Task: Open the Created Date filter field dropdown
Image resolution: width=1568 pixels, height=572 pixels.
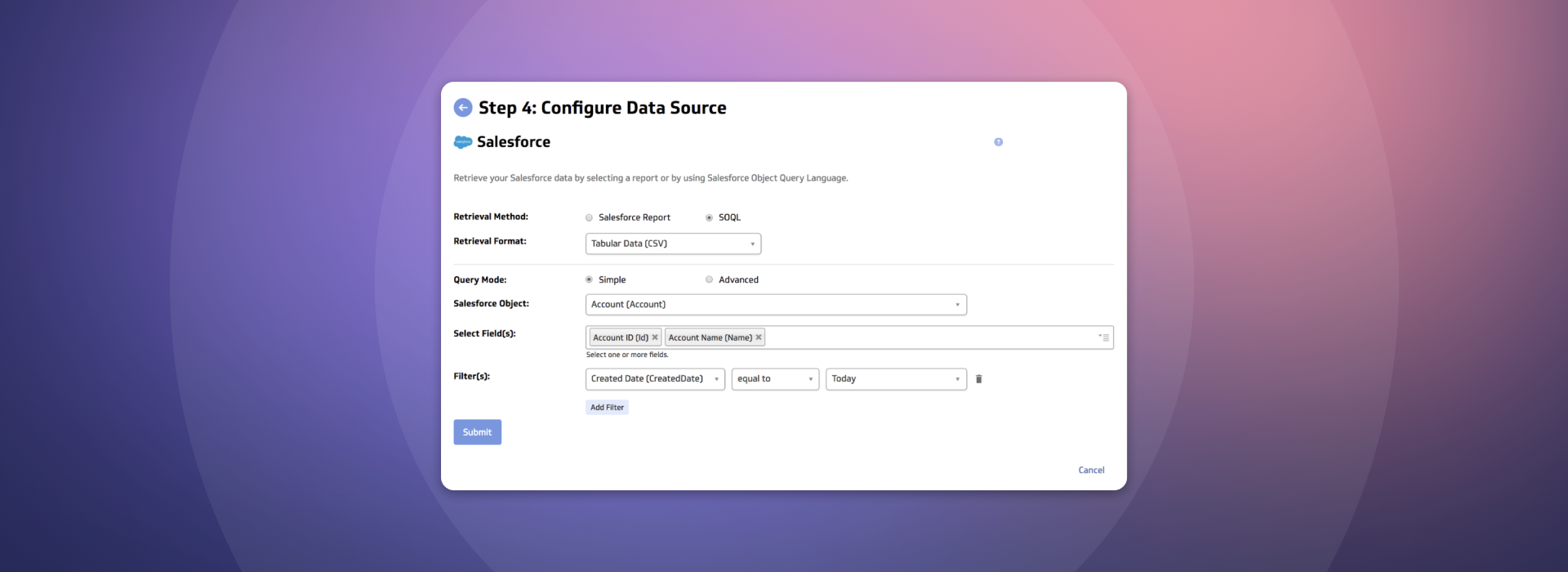Action: click(655, 379)
